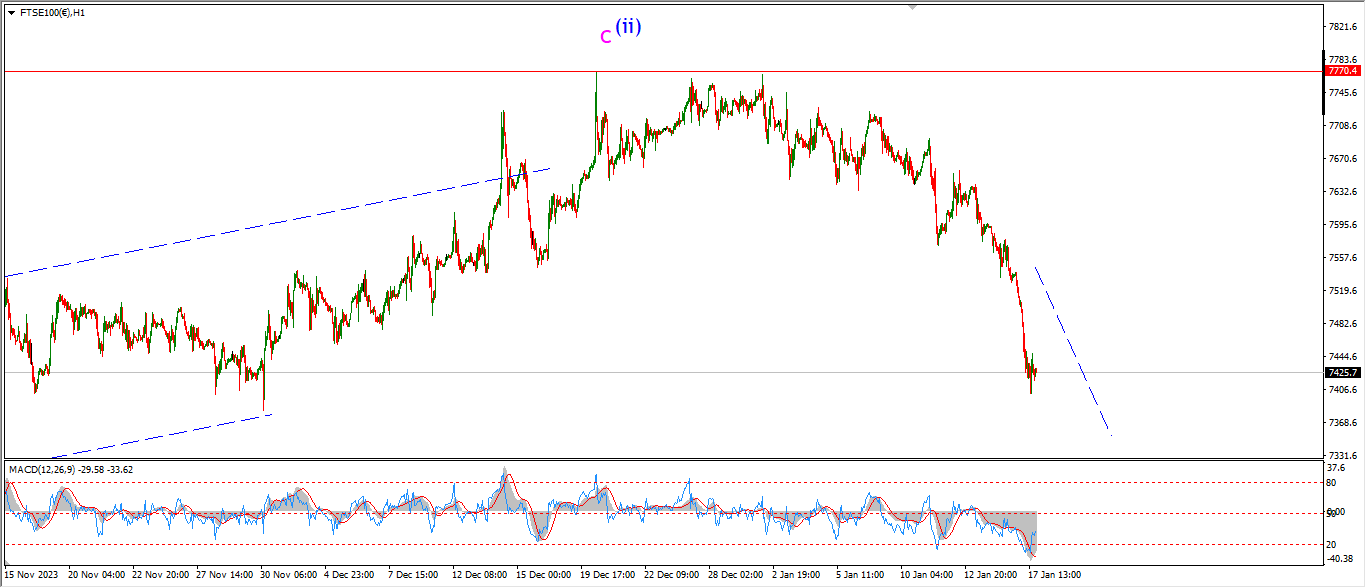Select the lower dashed blue channel trendline

[160, 436]
